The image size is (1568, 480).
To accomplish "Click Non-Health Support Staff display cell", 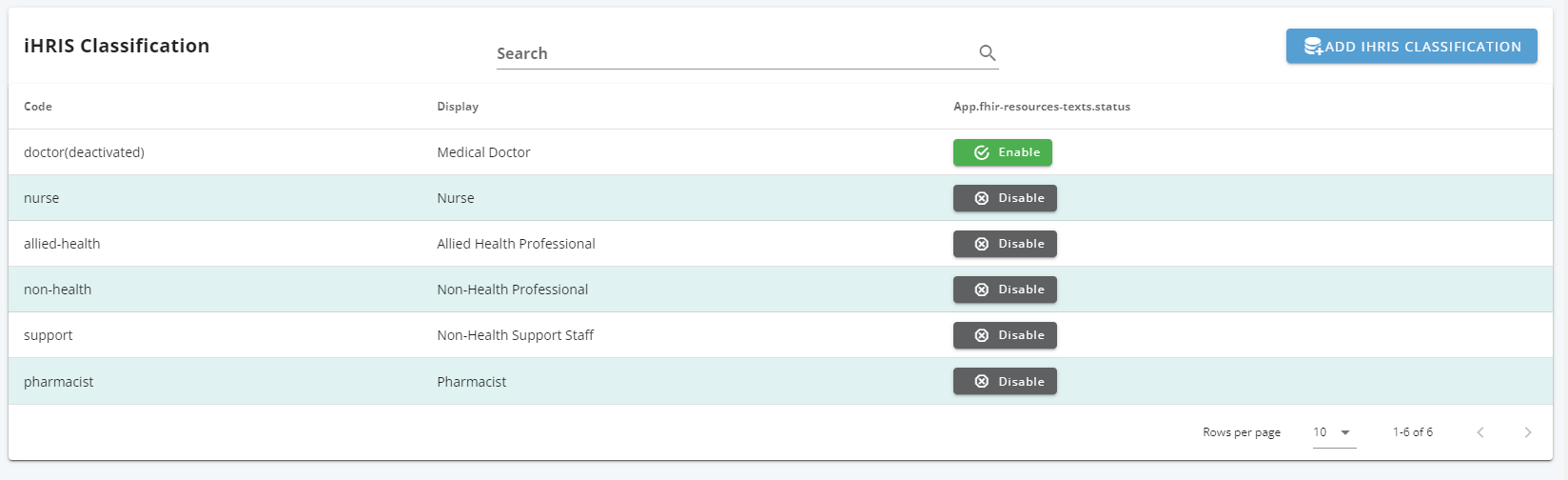I will click(x=515, y=335).
